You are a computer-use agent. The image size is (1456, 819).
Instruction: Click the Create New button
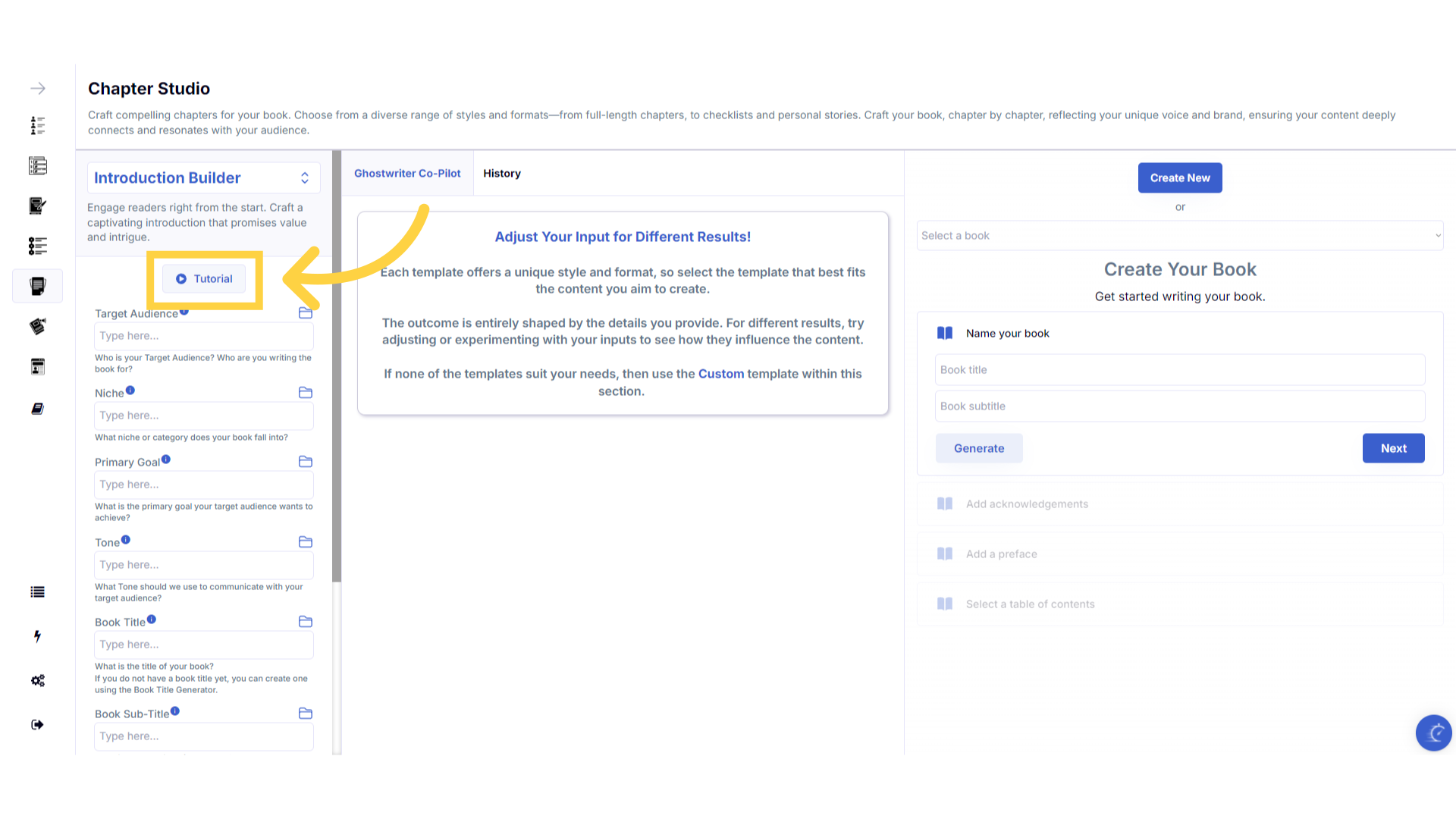click(1179, 178)
